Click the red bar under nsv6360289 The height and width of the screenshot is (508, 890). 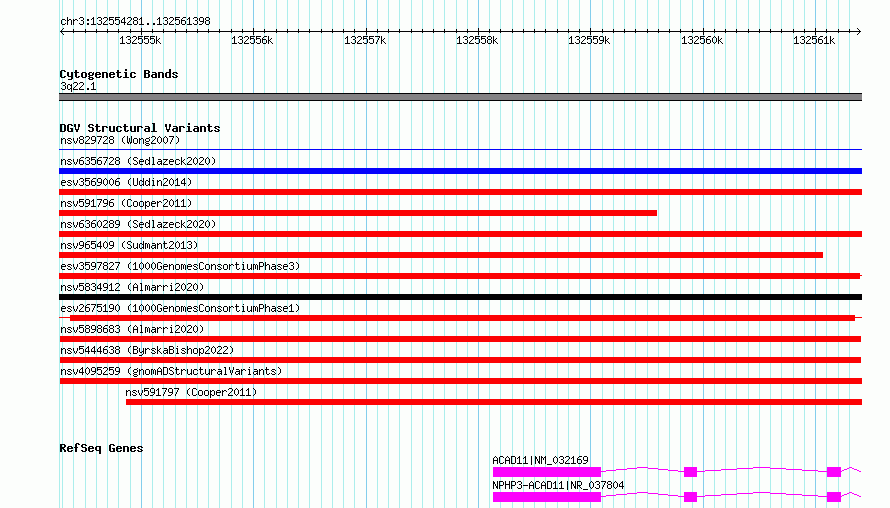(460, 234)
